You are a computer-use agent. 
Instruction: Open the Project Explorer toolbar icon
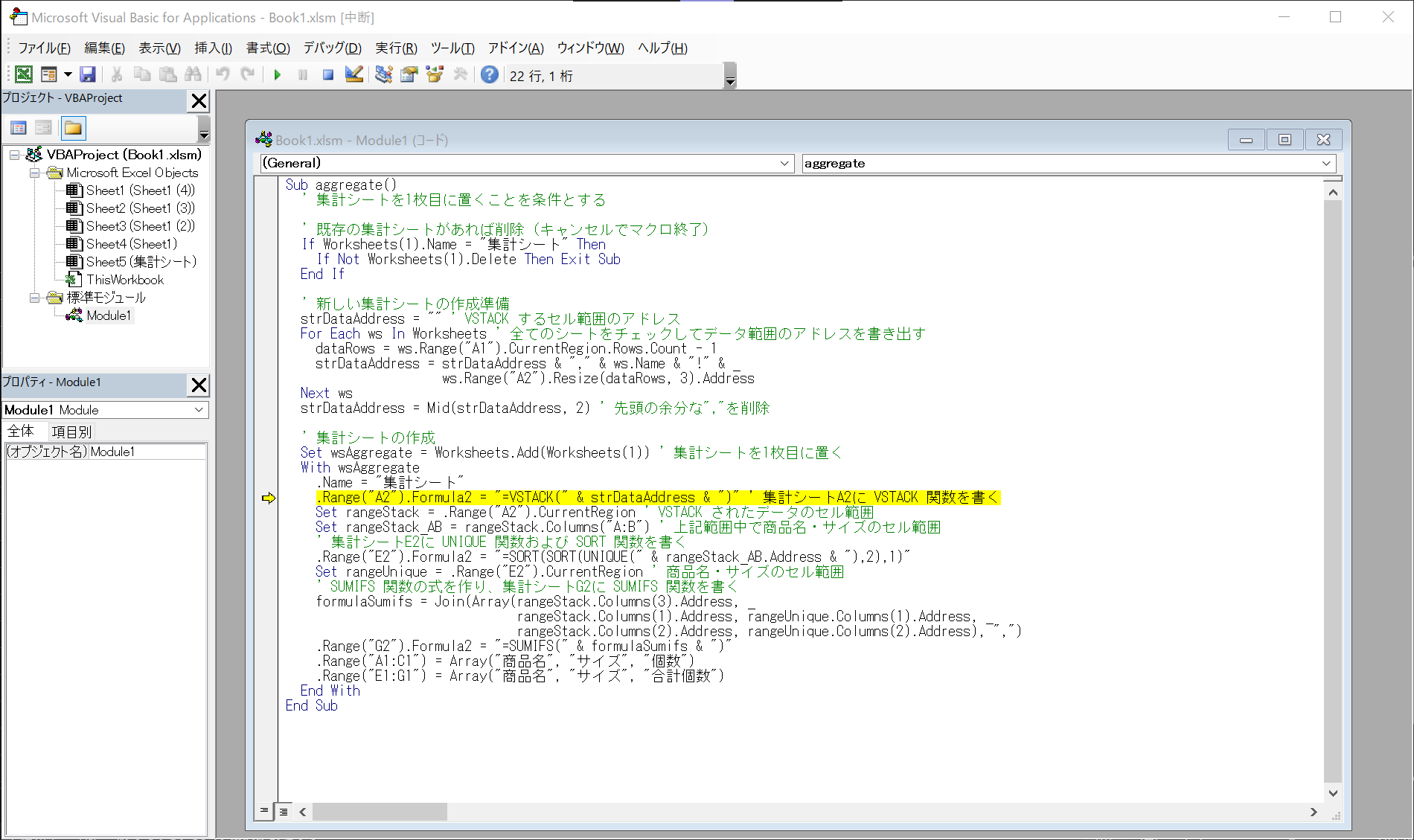click(383, 74)
